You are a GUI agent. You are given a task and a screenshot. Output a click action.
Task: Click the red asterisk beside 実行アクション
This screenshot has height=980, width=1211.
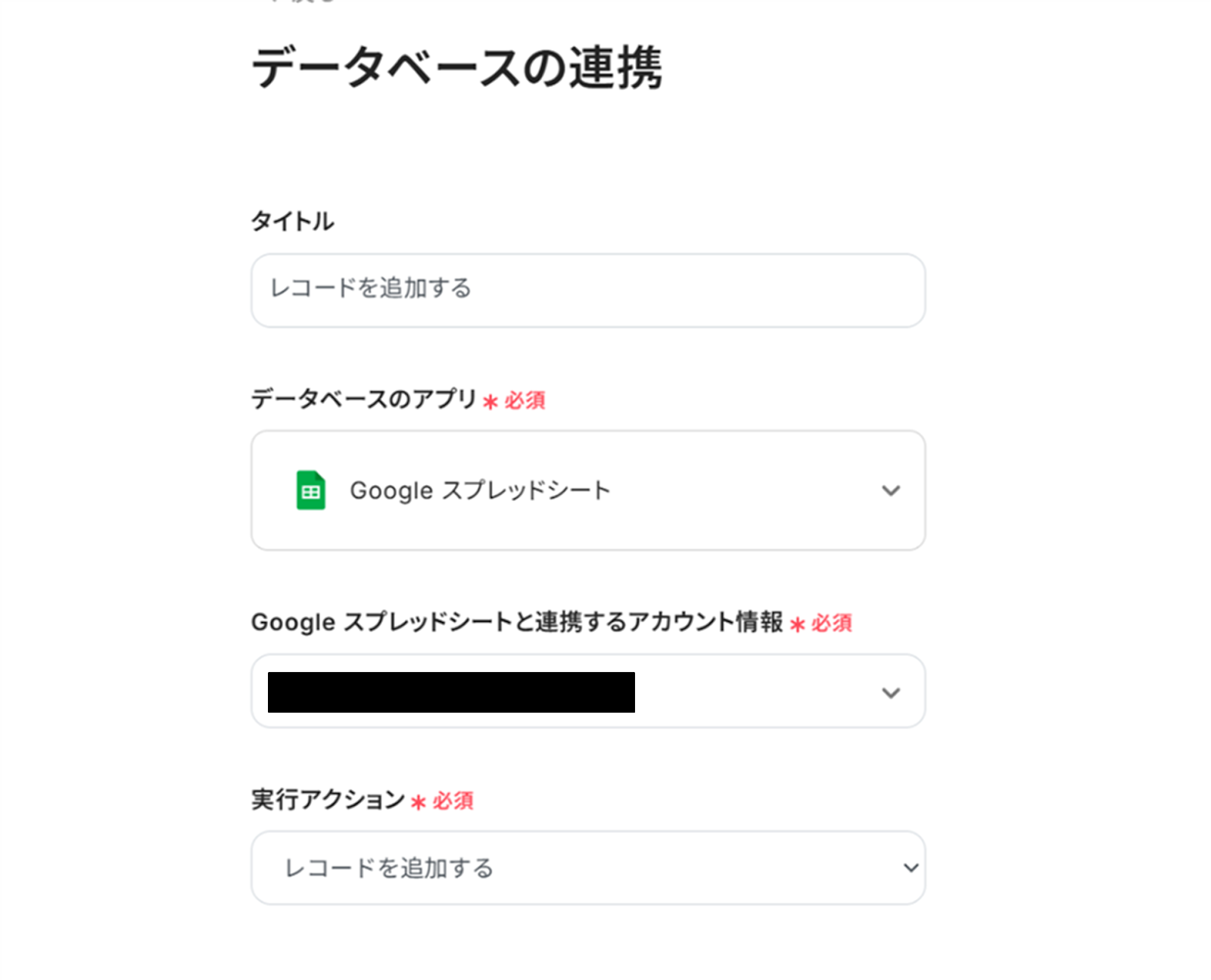[x=418, y=802]
